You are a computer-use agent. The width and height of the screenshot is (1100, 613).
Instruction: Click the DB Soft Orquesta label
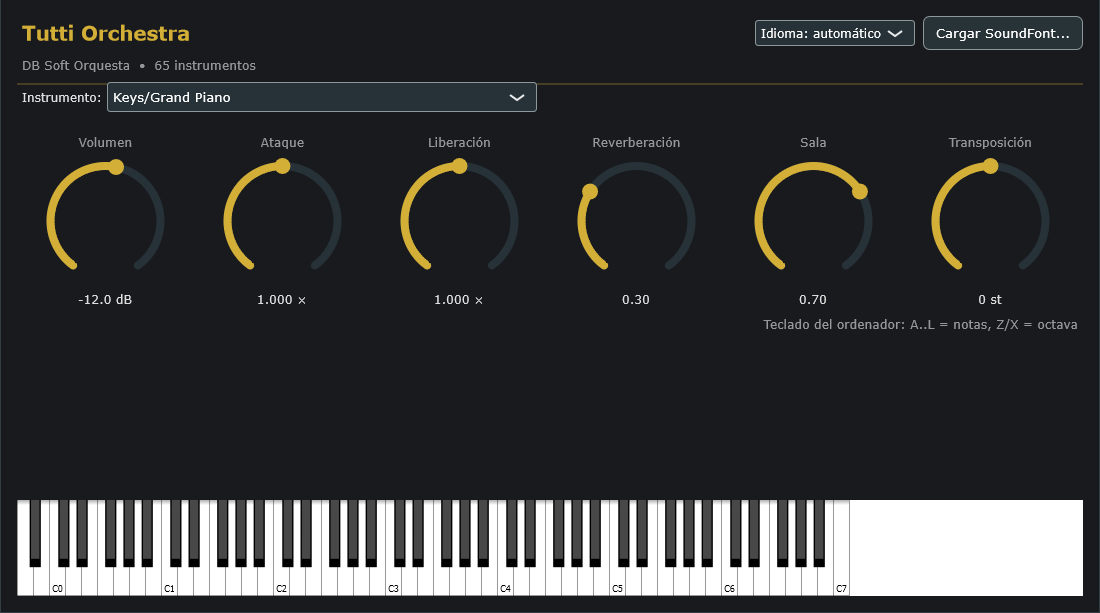[76, 65]
